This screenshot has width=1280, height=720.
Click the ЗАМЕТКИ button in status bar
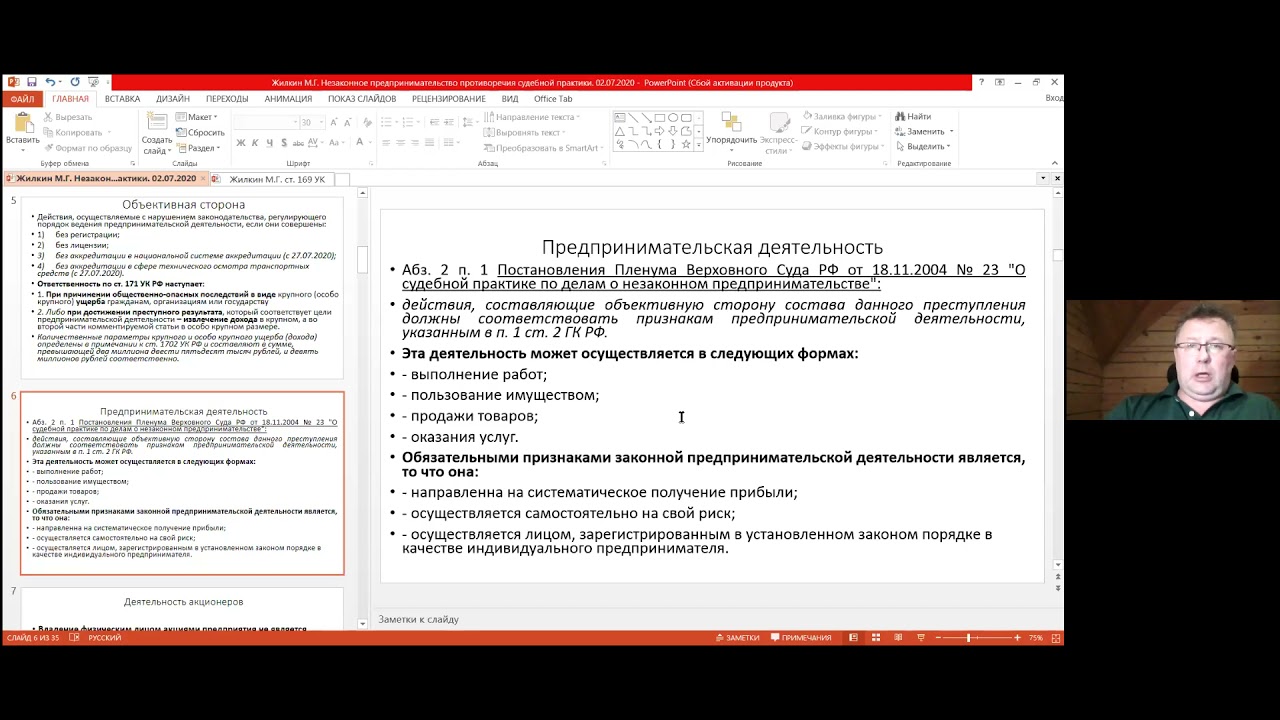pyautogui.click(x=737, y=638)
